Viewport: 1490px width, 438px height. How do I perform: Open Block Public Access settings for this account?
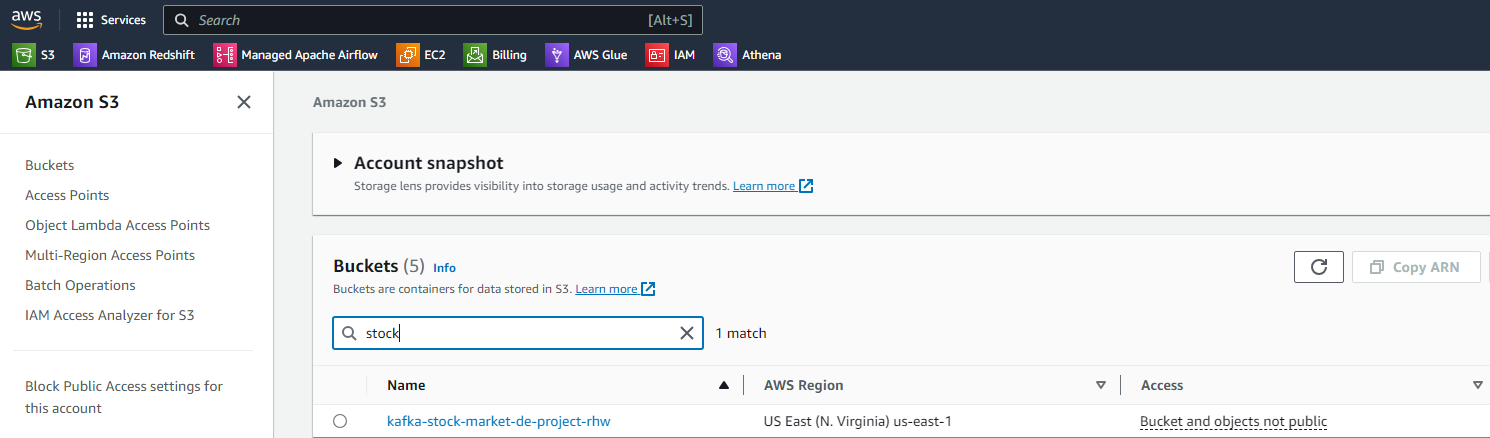[x=124, y=397]
